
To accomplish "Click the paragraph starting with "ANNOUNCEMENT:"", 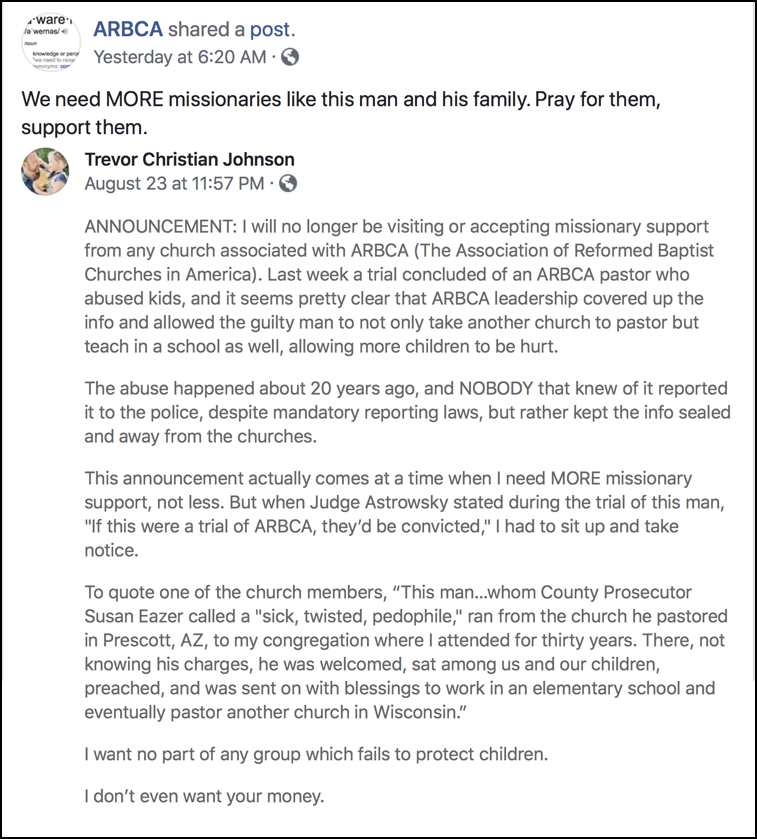I will tap(400, 286).
